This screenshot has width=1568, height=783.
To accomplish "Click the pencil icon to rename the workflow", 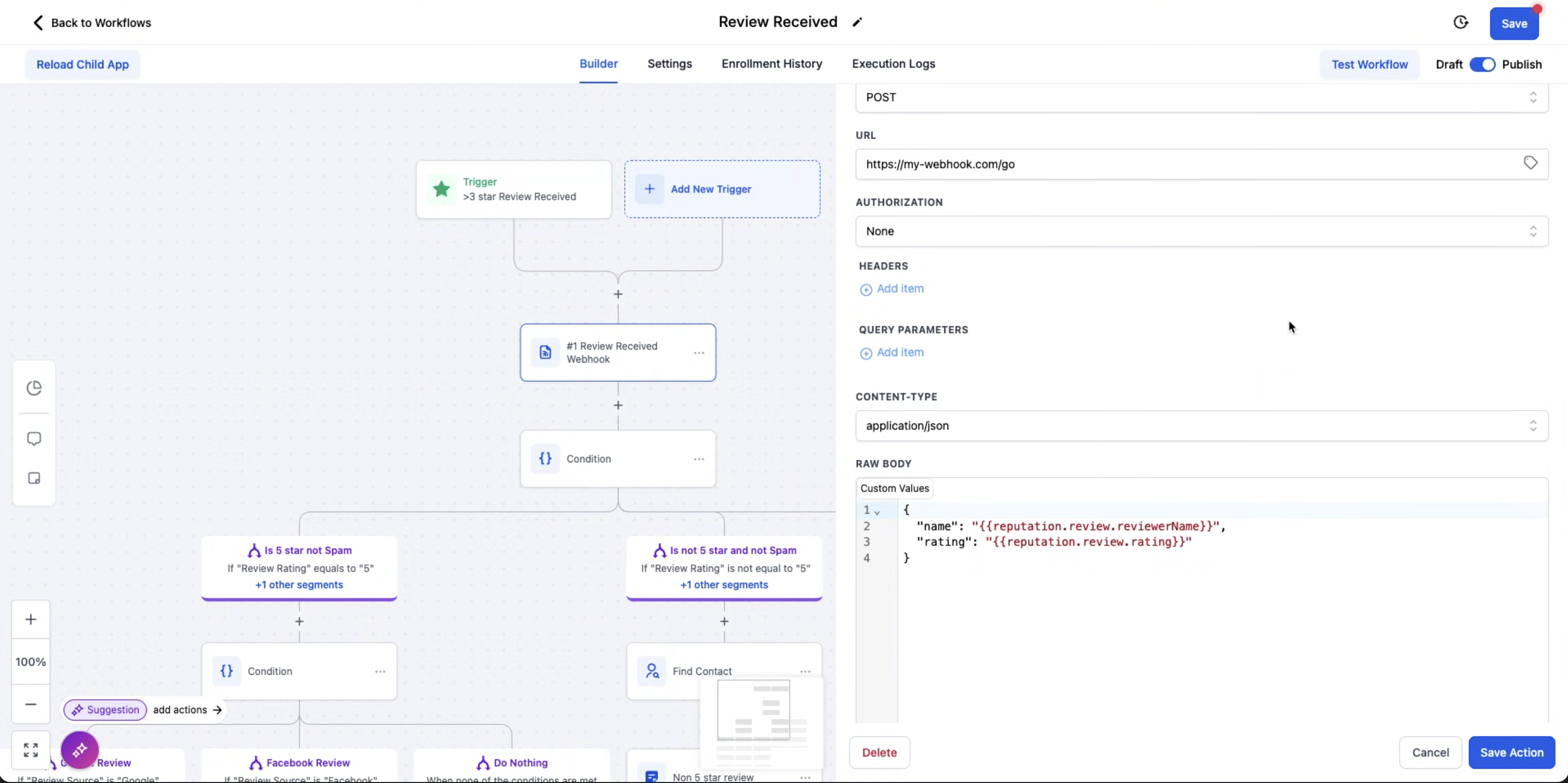I will point(857,23).
